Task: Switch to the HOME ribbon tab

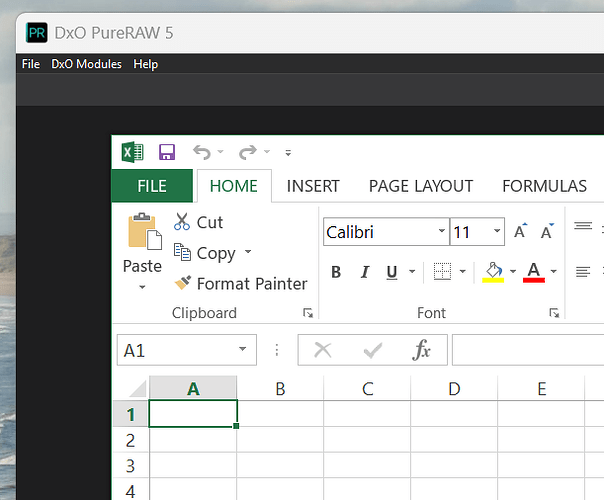Action: click(x=234, y=186)
